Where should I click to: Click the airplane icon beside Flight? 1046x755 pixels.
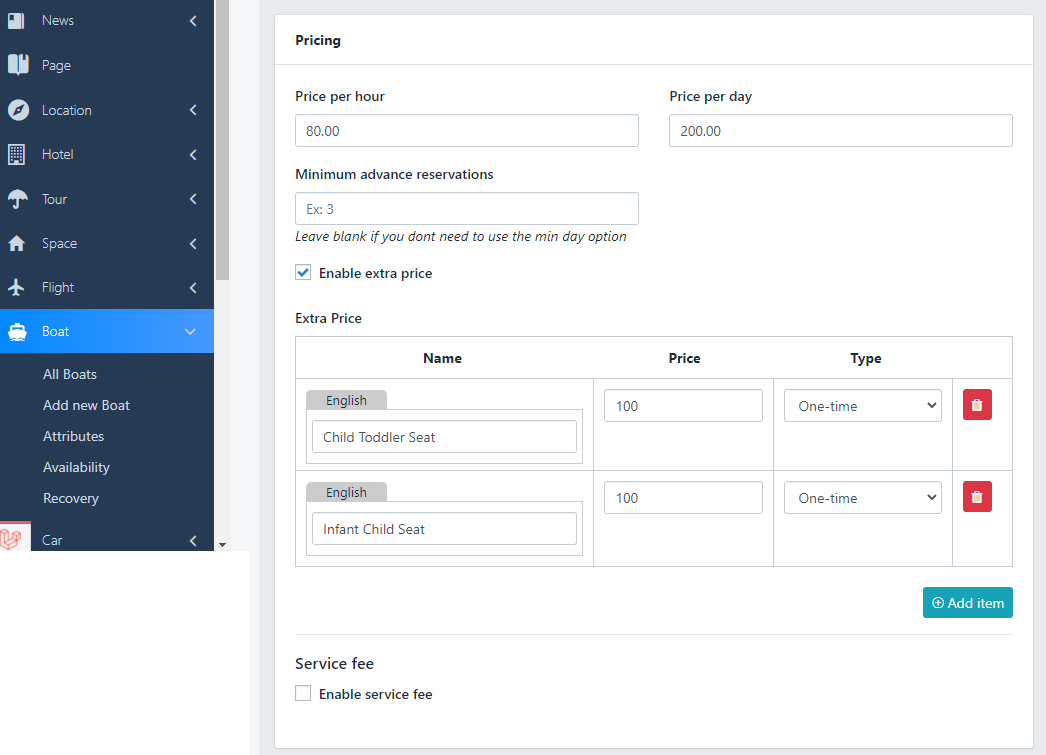point(17,287)
